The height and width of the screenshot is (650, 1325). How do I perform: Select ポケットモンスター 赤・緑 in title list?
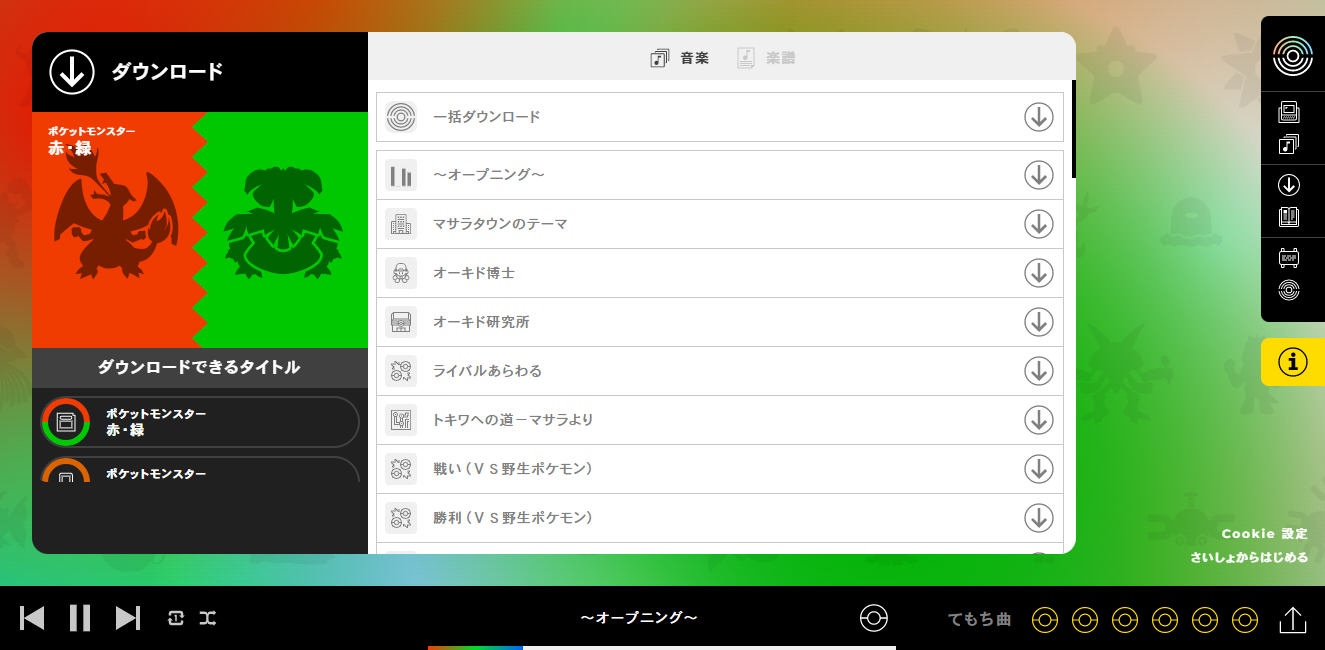tap(200, 422)
